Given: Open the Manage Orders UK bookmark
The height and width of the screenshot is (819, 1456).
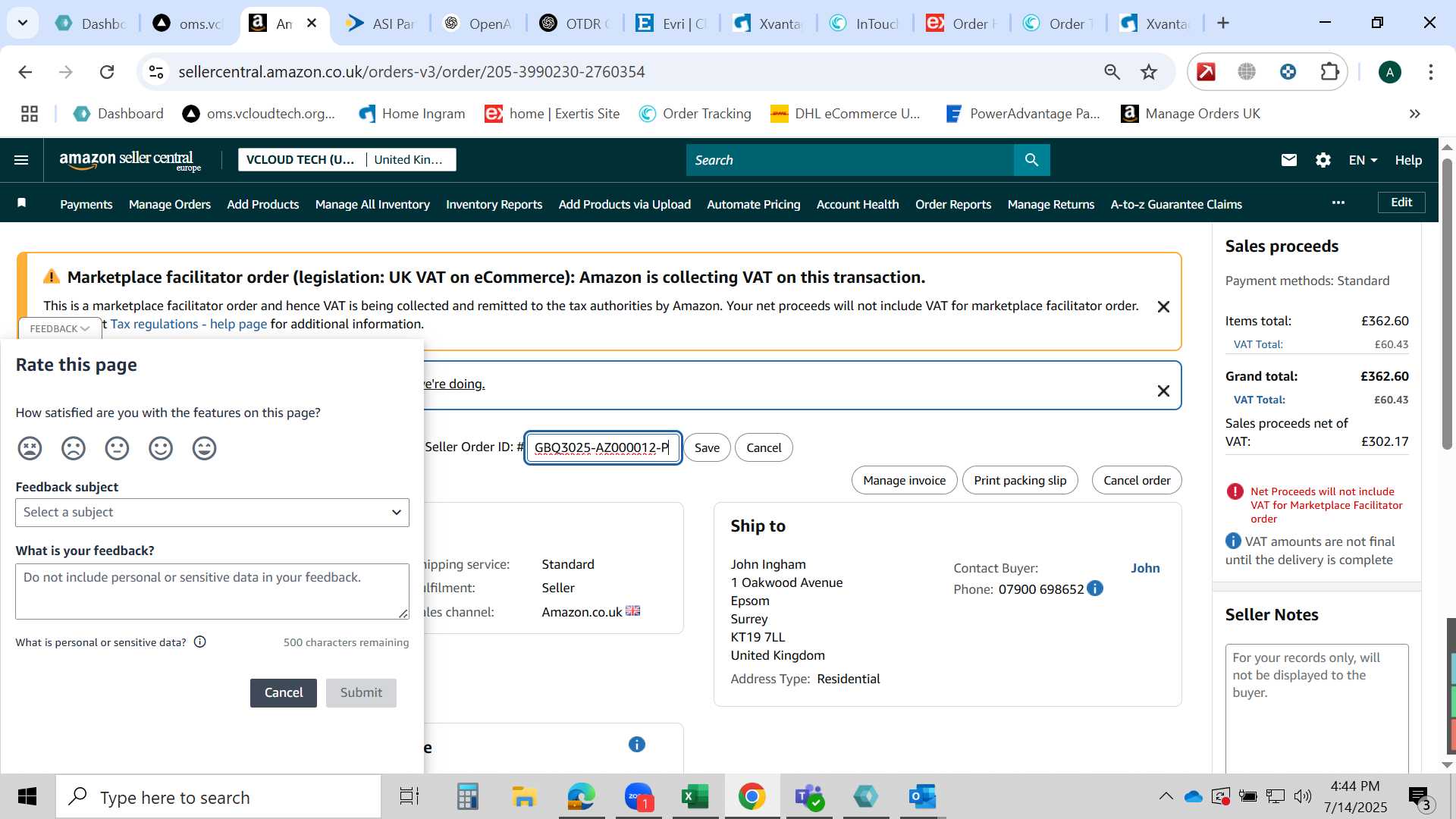Looking at the screenshot, I should click(1191, 114).
